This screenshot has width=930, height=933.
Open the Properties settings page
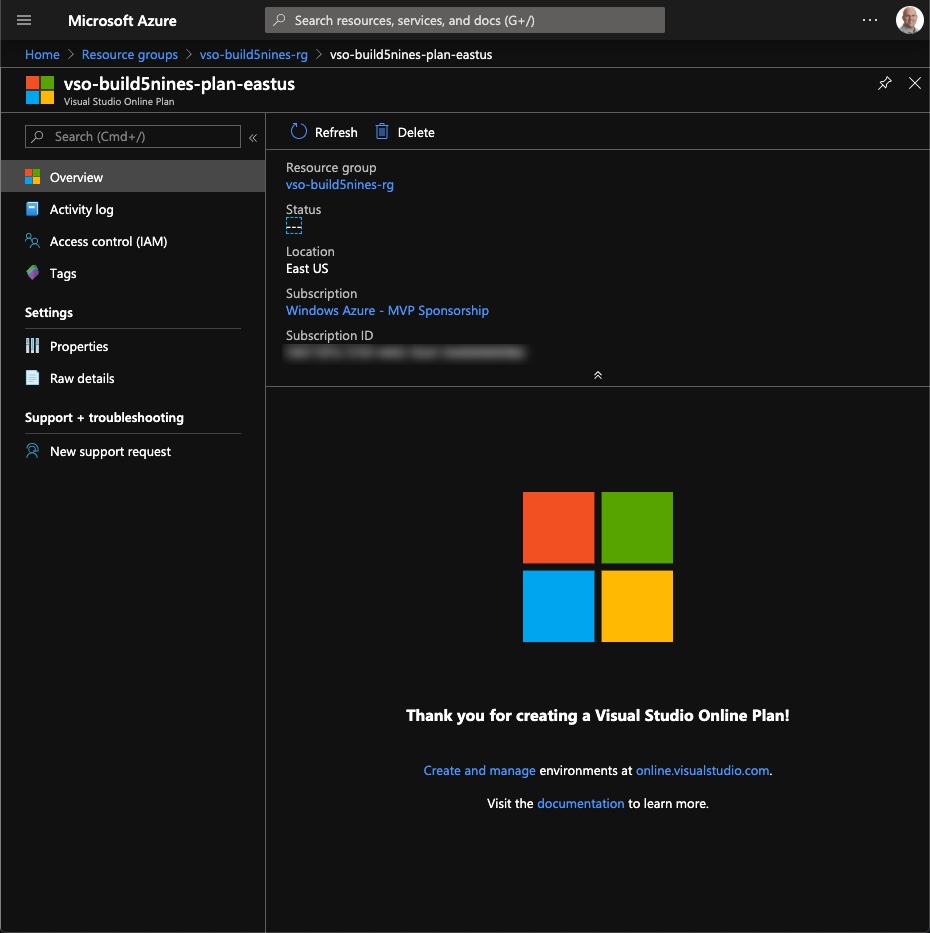[x=80, y=346]
